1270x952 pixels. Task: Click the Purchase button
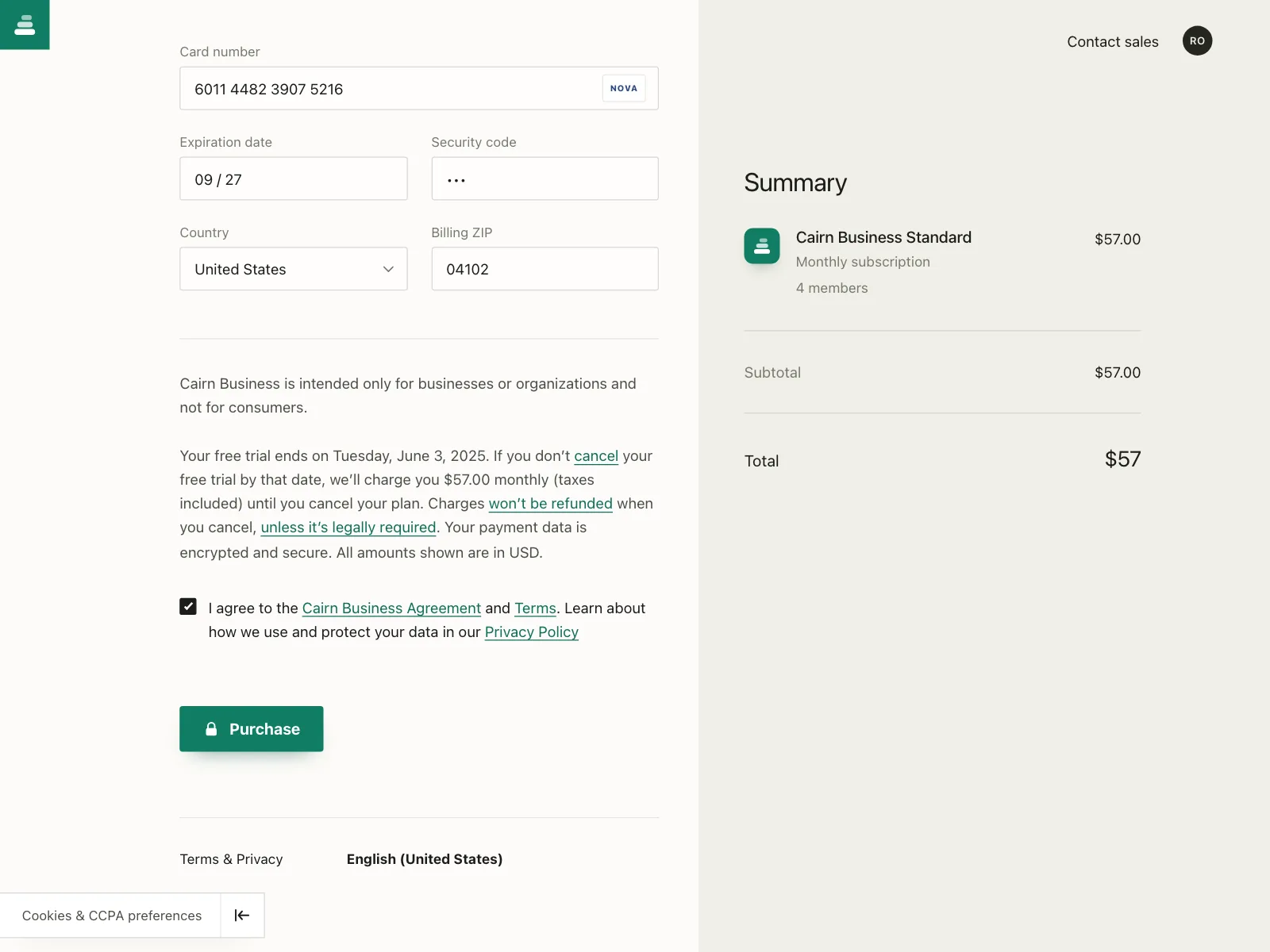click(252, 729)
